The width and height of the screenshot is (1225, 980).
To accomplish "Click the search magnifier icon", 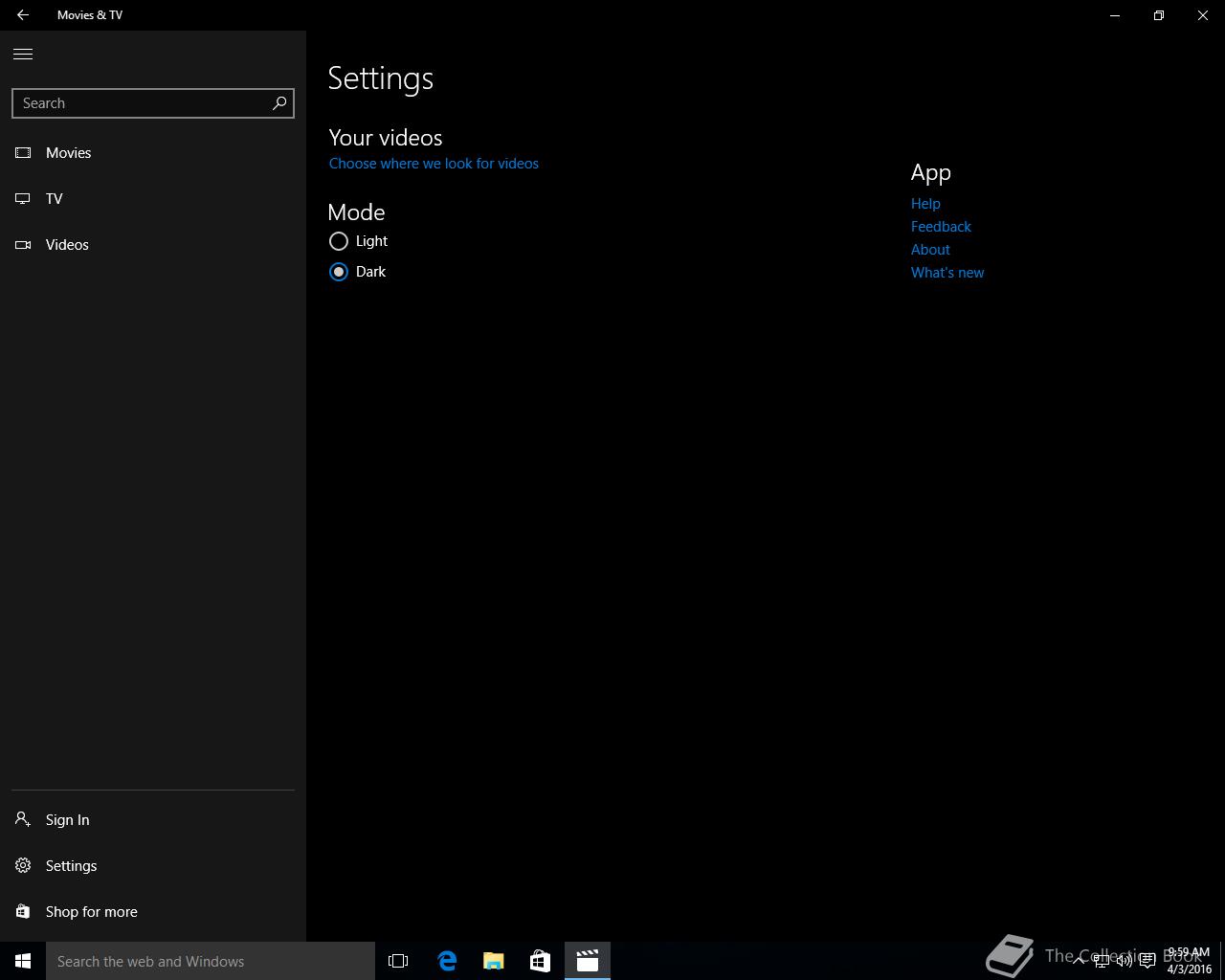I will [279, 103].
